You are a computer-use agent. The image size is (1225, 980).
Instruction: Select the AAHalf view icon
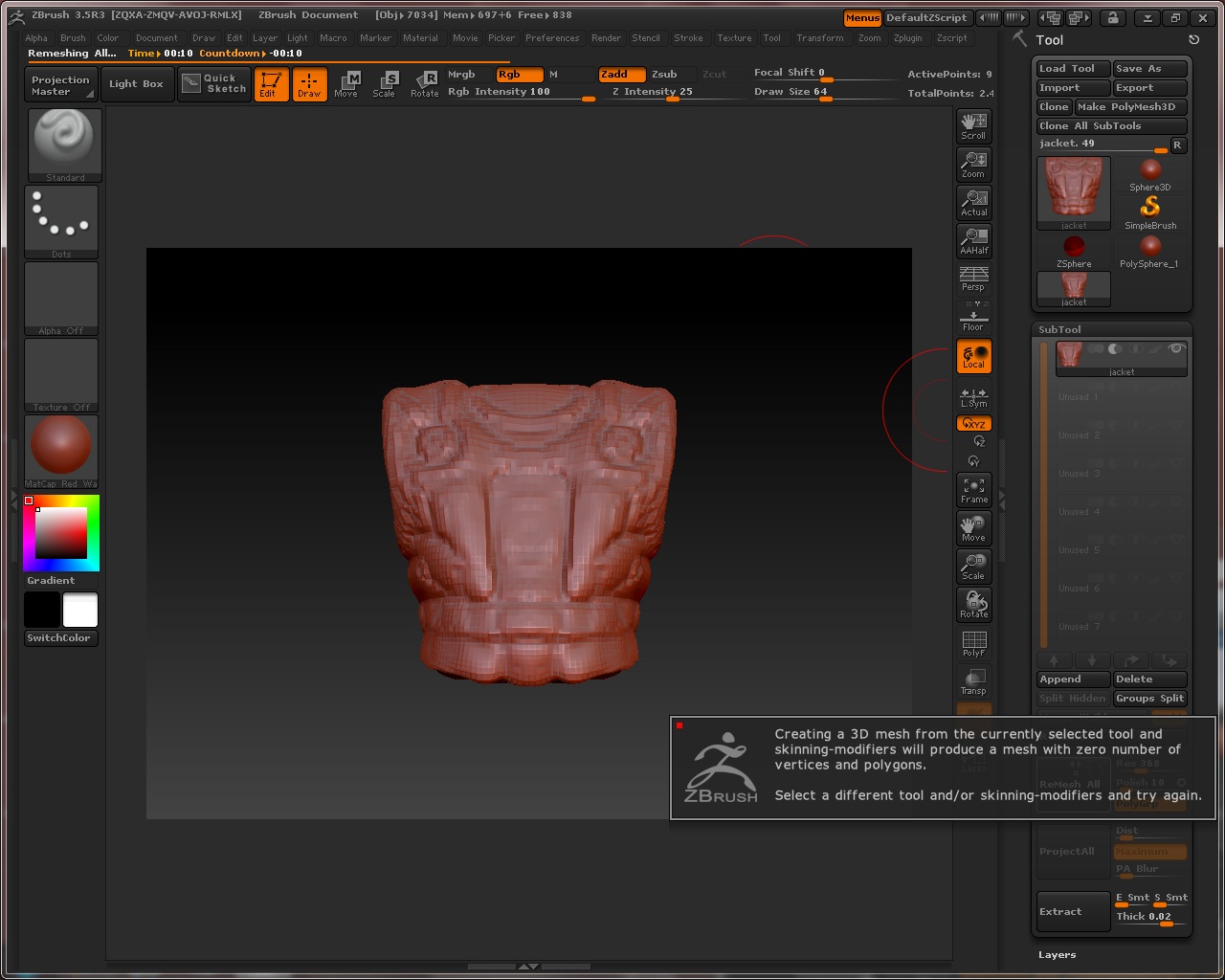pos(973,240)
